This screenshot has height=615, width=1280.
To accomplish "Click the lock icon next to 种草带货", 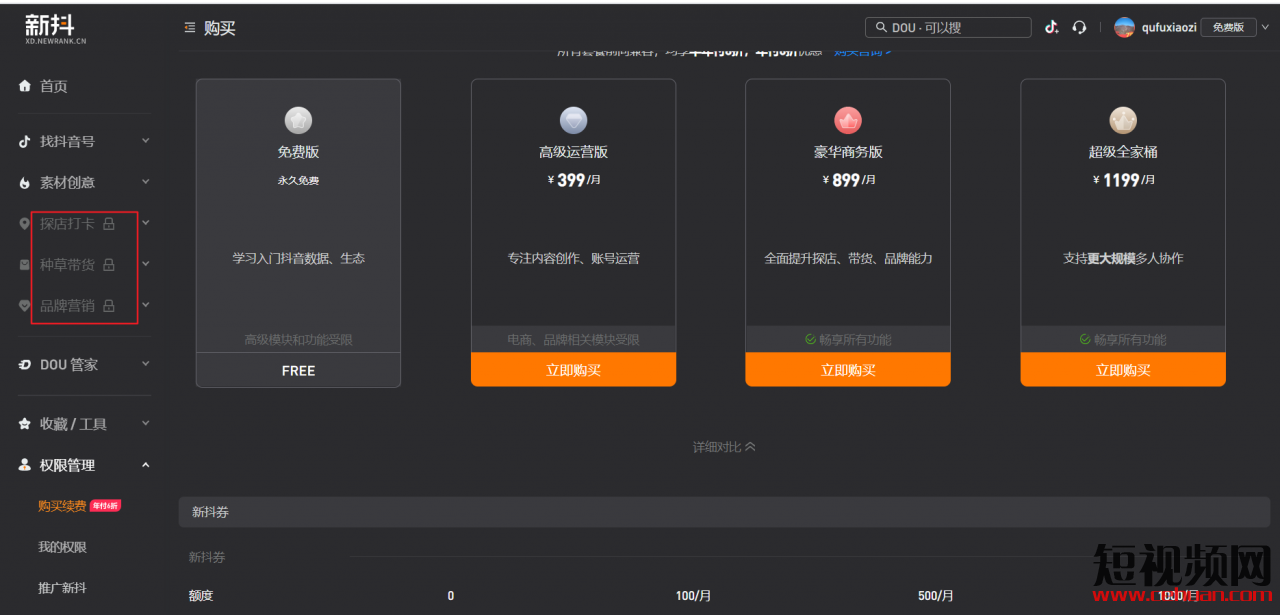I will click(109, 265).
